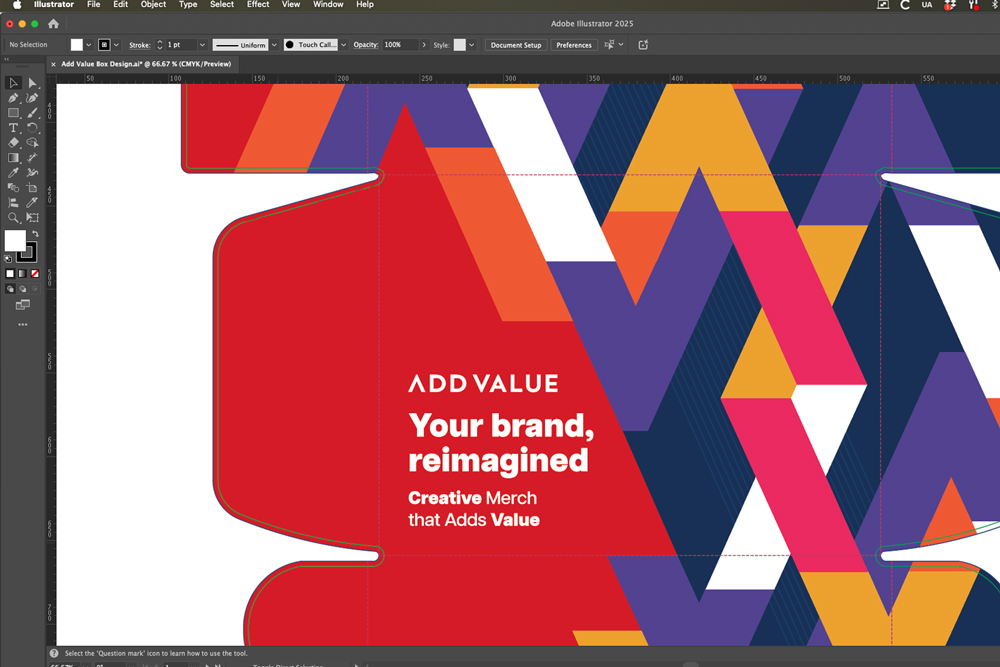The height and width of the screenshot is (667, 1000).
Task: Activate the Eraser tool
Action: [x=13, y=143]
